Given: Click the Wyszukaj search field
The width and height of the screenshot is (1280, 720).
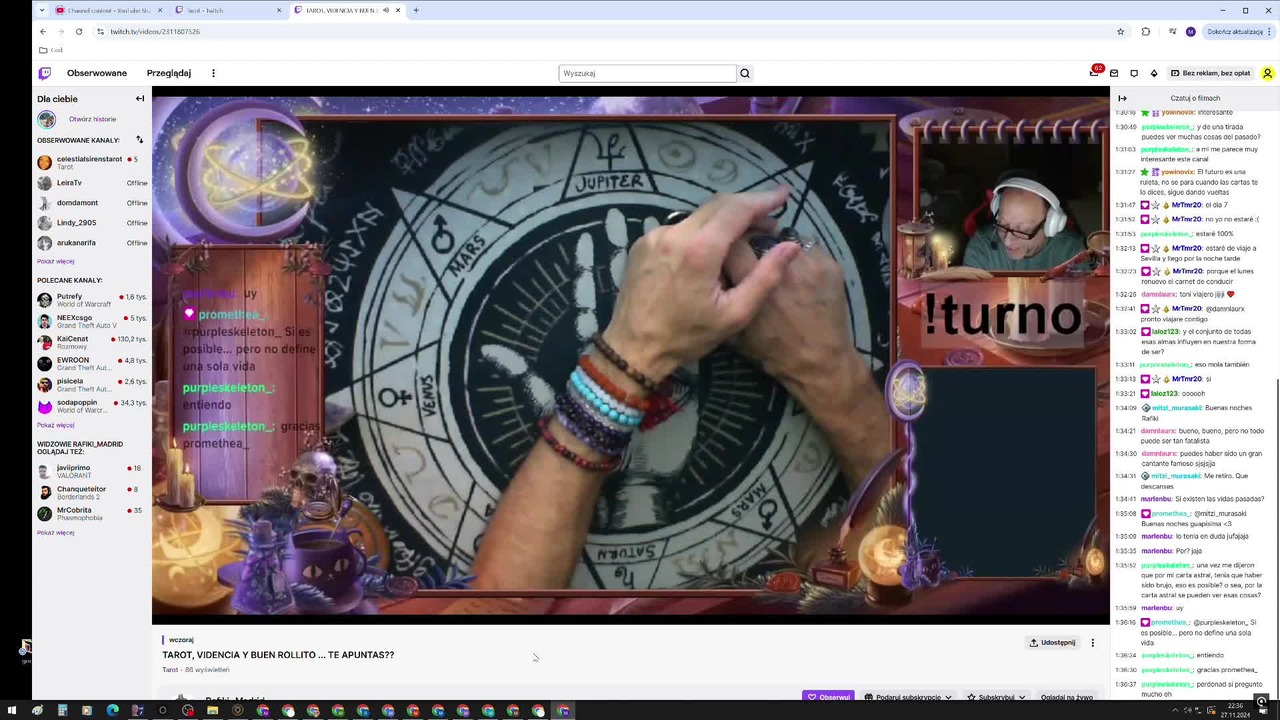Looking at the screenshot, I should coord(647,73).
